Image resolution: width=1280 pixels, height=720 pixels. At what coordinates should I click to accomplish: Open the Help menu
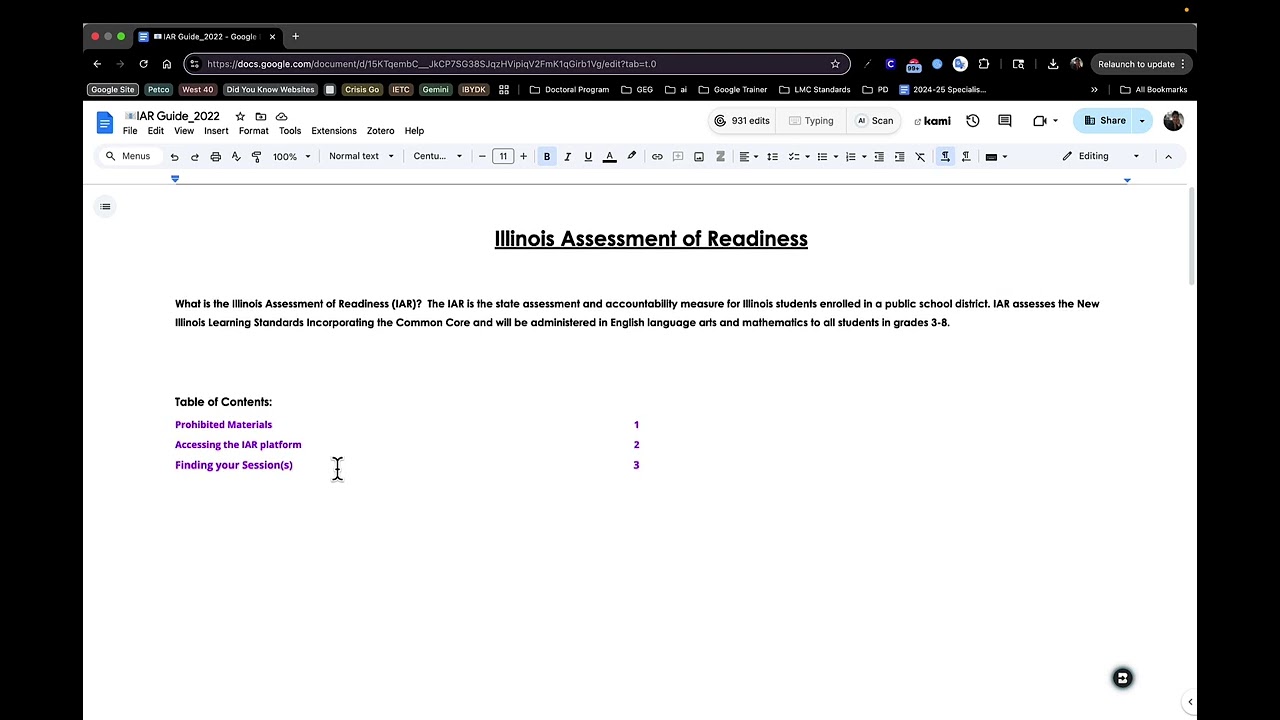tap(414, 131)
